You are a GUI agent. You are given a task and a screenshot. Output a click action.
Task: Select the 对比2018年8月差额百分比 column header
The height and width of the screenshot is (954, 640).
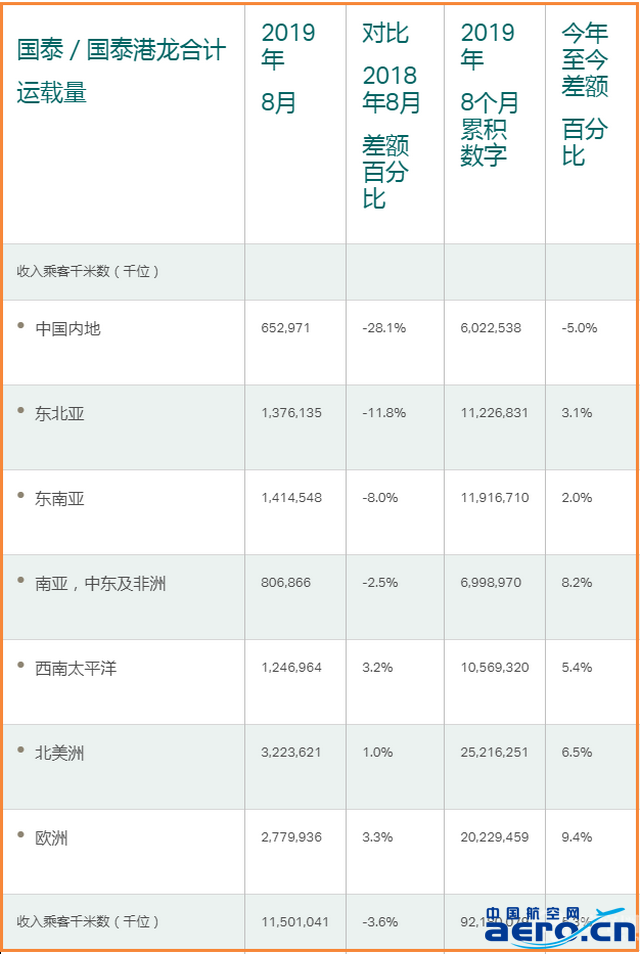click(391, 115)
